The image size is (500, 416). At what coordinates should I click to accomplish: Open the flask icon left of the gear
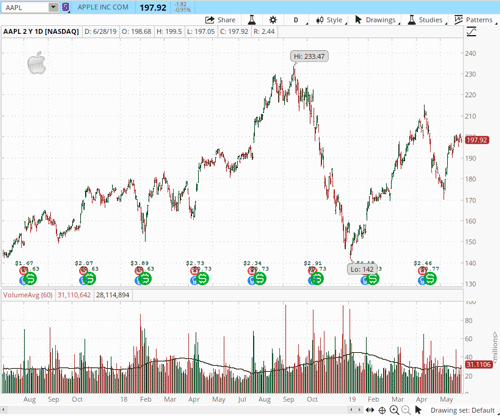[252, 20]
